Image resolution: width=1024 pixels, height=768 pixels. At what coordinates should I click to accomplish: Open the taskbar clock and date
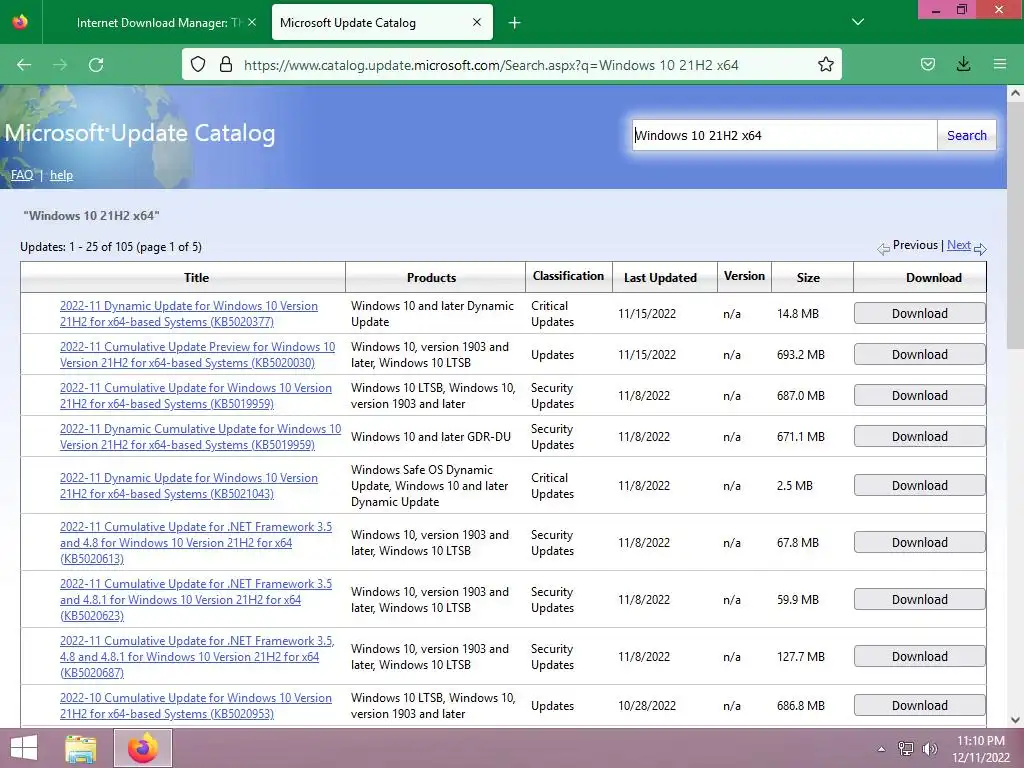coord(980,749)
